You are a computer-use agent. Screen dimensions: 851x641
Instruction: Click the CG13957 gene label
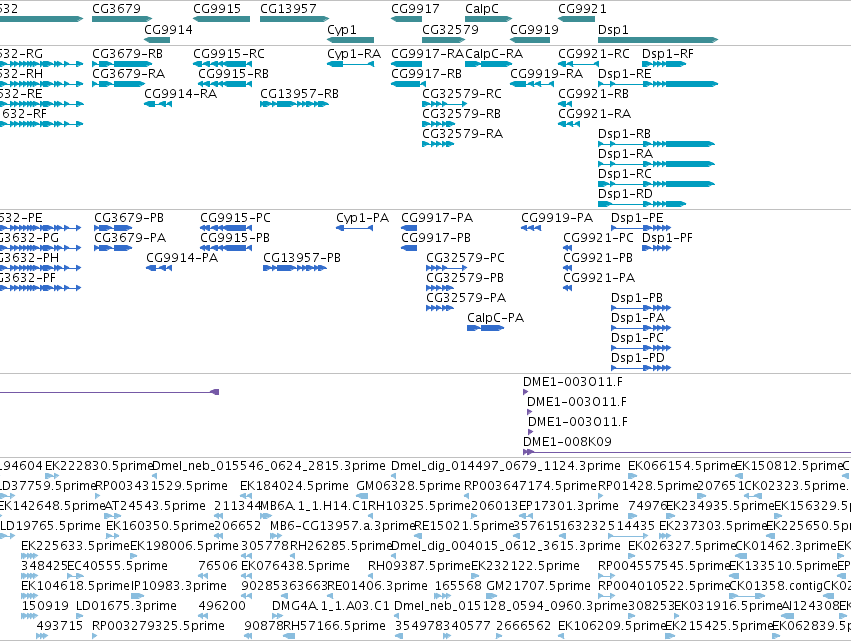point(288,9)
